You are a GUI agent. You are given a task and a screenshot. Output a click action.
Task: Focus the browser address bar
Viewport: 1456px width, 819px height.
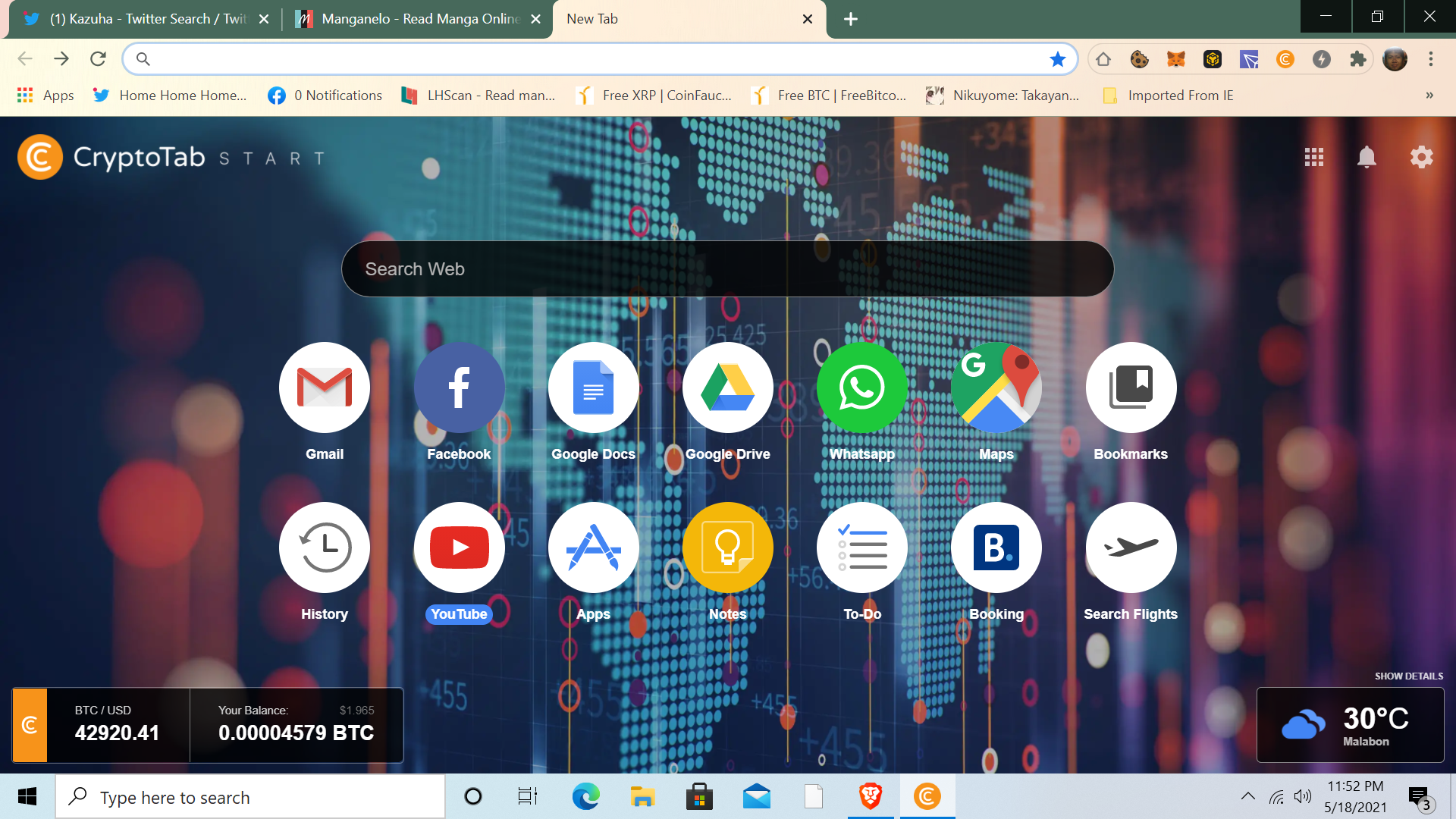click(599, 59)
